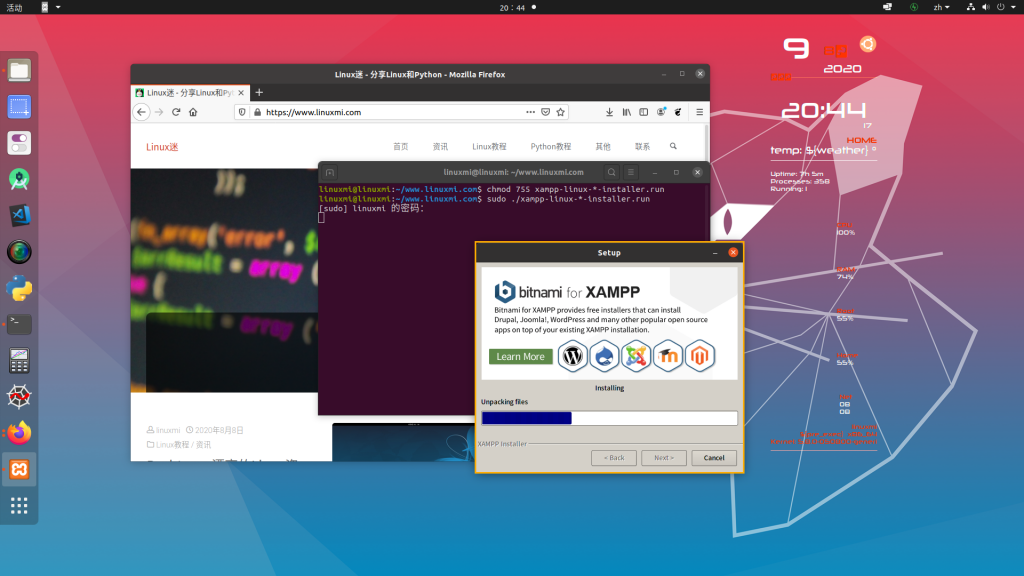The height and width of the screenshot is (576, 1024).
Task: Launch Android Studio from the dock
Action: (x=19, y=179)
